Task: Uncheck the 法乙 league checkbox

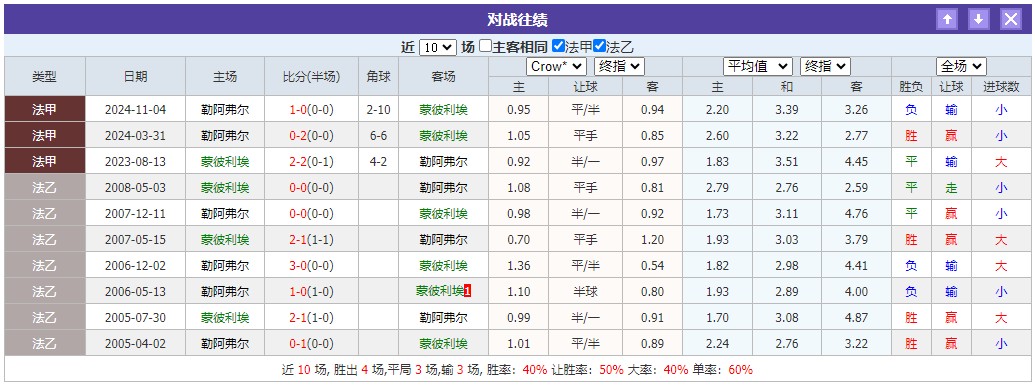Action: point(599,46)
